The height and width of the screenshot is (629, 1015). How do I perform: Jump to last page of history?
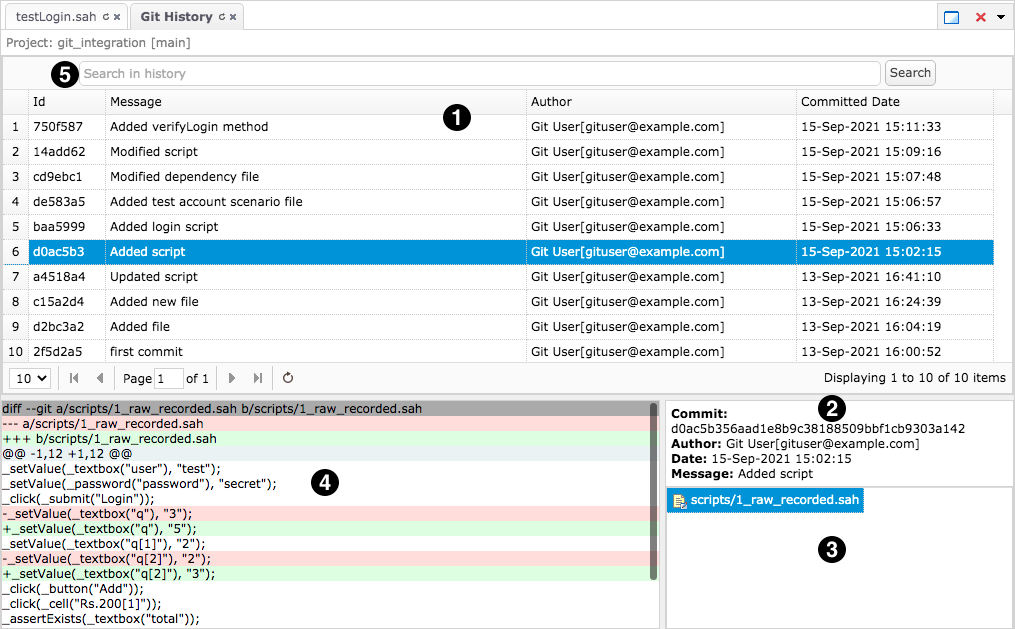click(258, 378)
